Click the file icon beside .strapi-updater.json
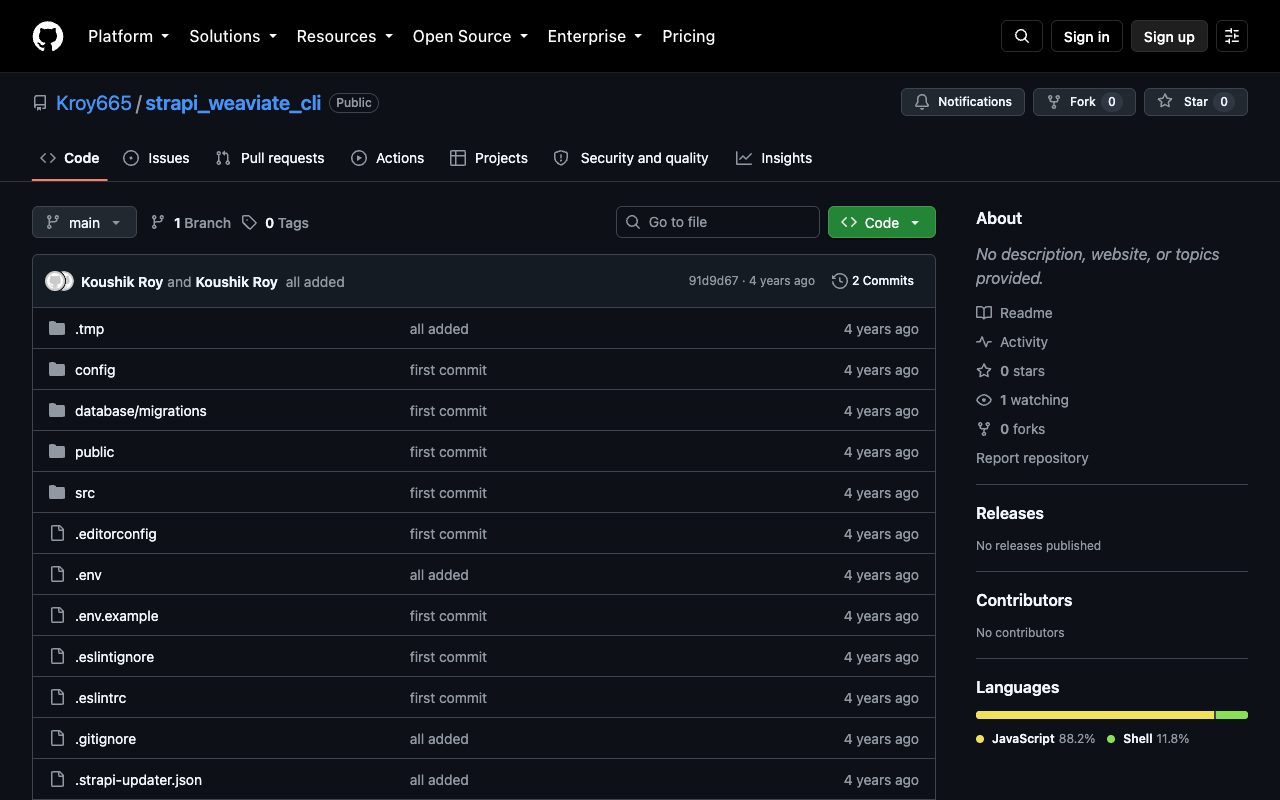This screenshot has height=800, width=1280. (57, 780)
